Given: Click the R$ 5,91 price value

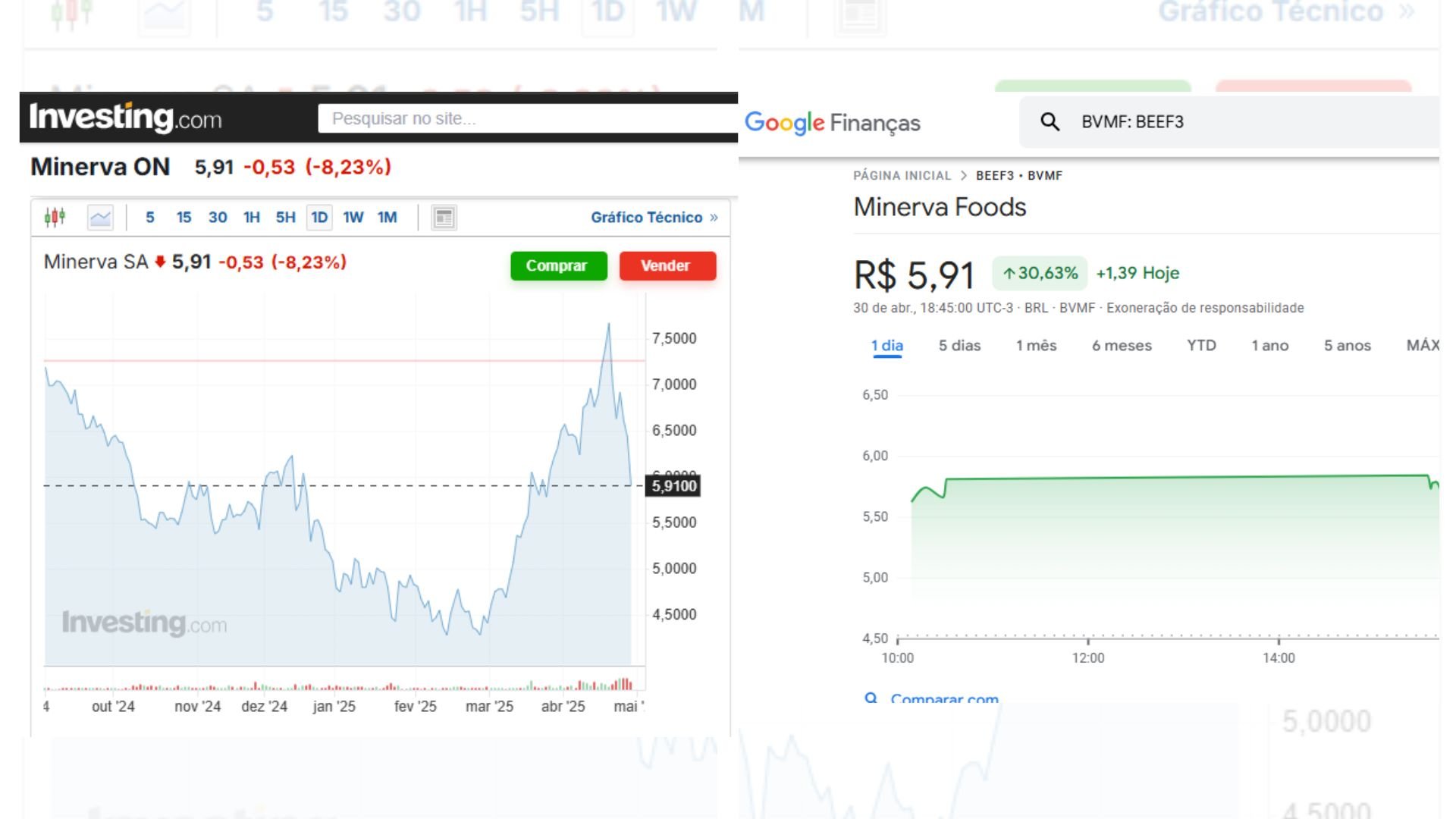Looking at the screenshot, I should (x=914, y=275).
